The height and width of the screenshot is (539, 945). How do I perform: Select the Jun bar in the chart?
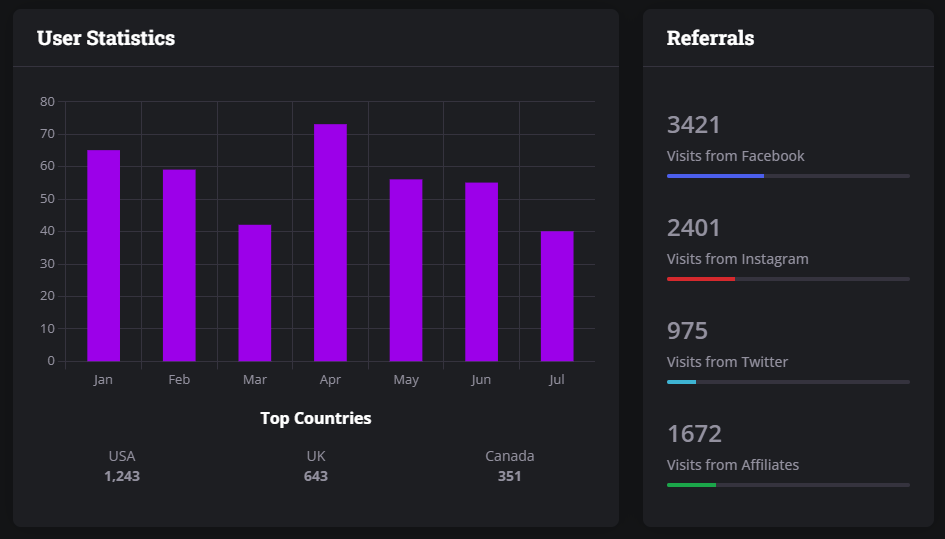click(481, 272)
